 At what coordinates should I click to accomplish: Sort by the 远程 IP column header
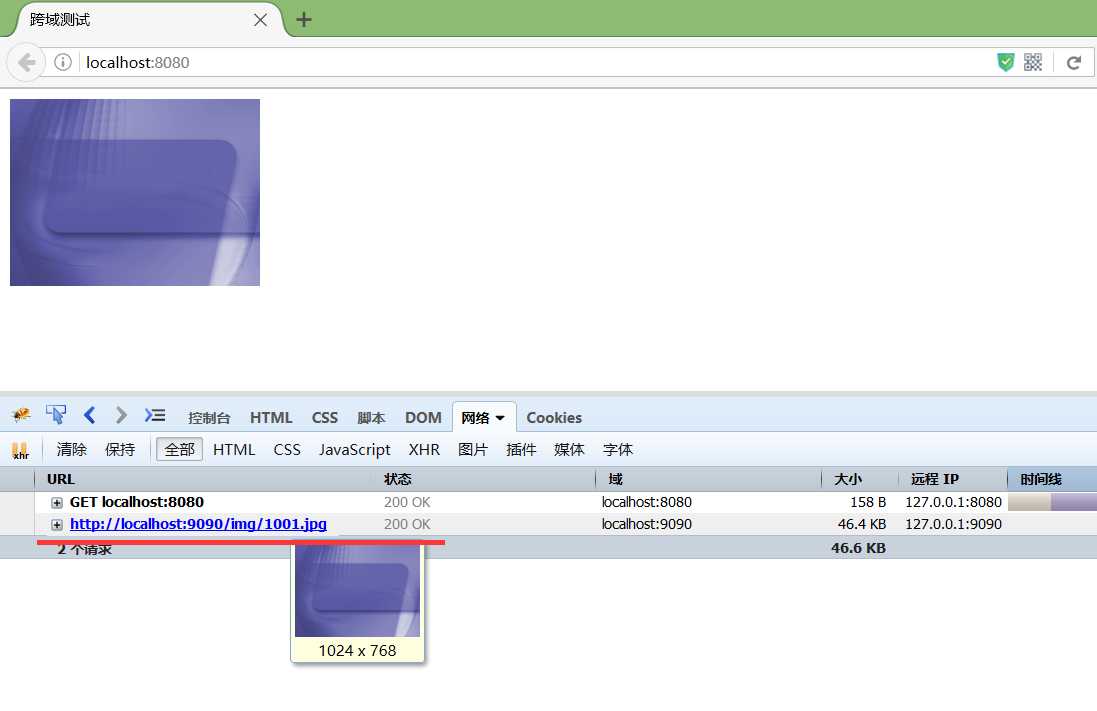coord(953,479)
